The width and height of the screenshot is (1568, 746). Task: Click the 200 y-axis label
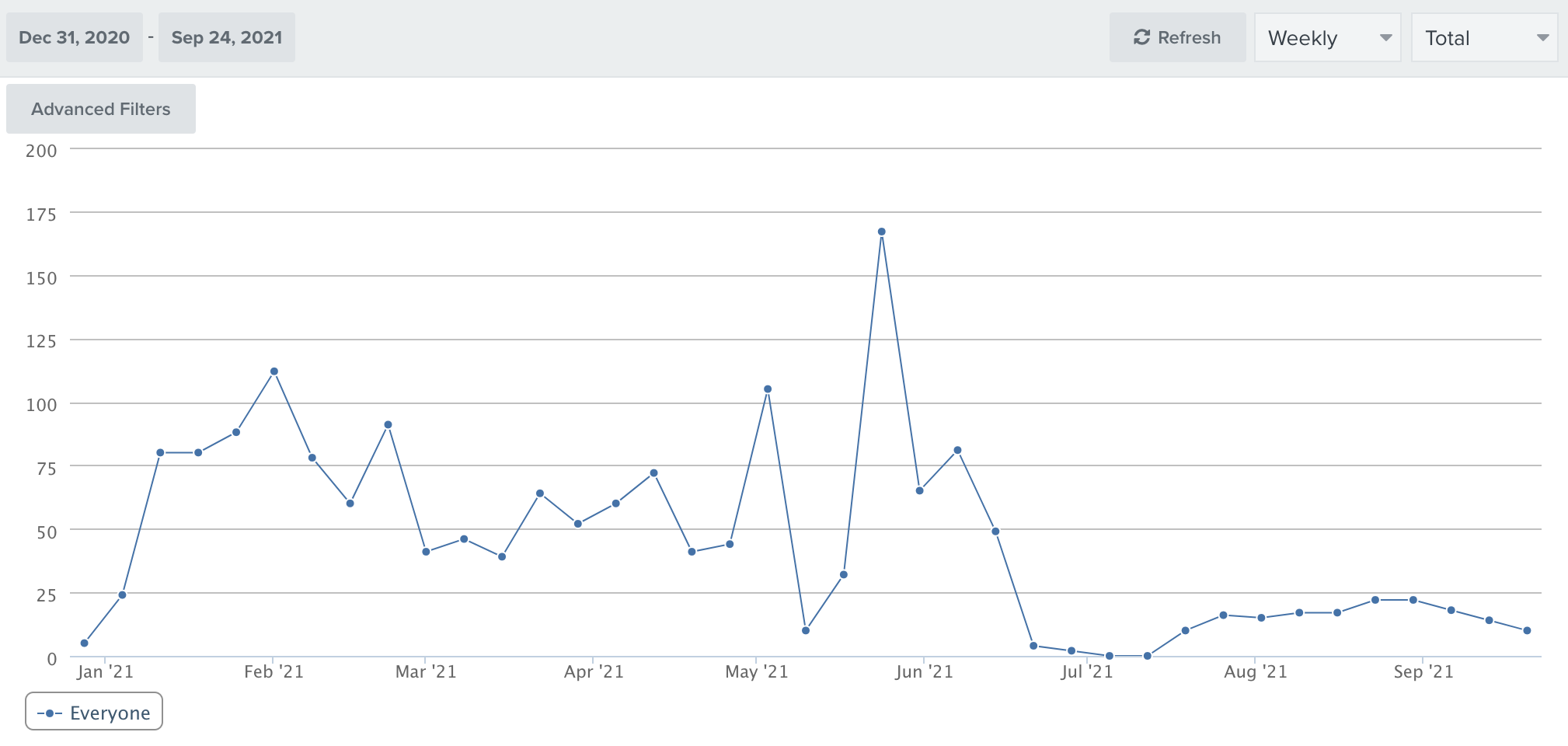(x=41, y=151)
